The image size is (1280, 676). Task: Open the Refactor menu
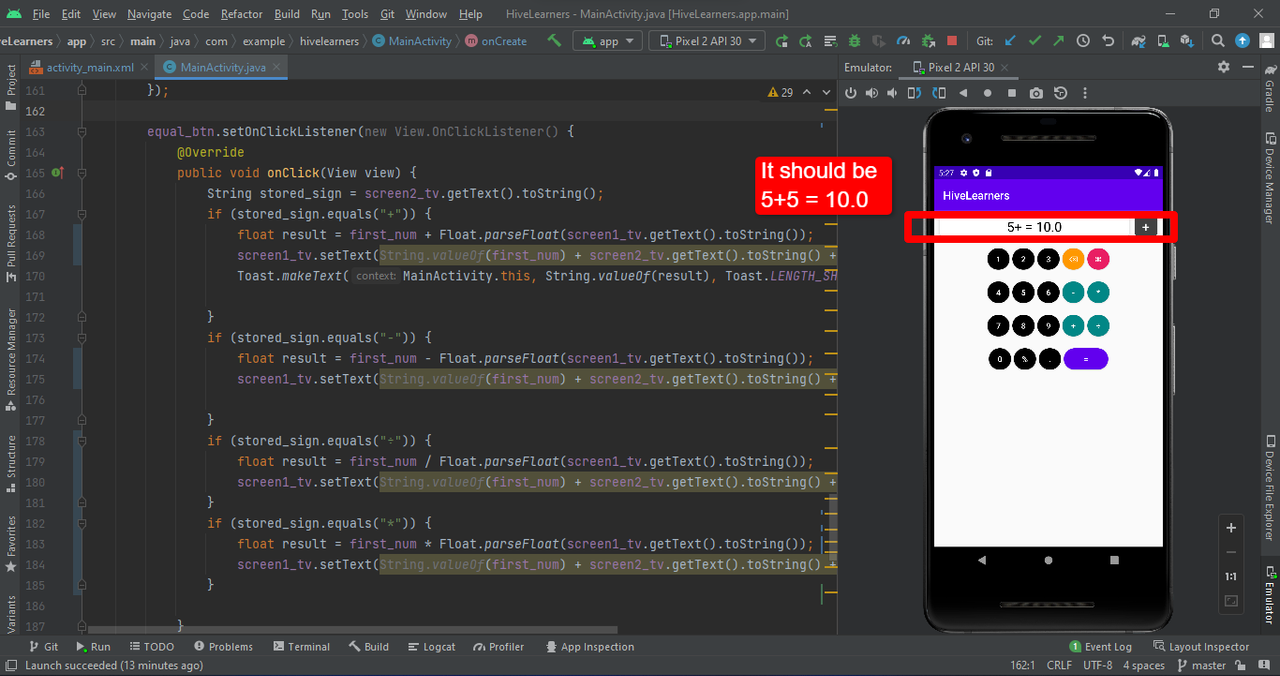(x=241, y=14)
